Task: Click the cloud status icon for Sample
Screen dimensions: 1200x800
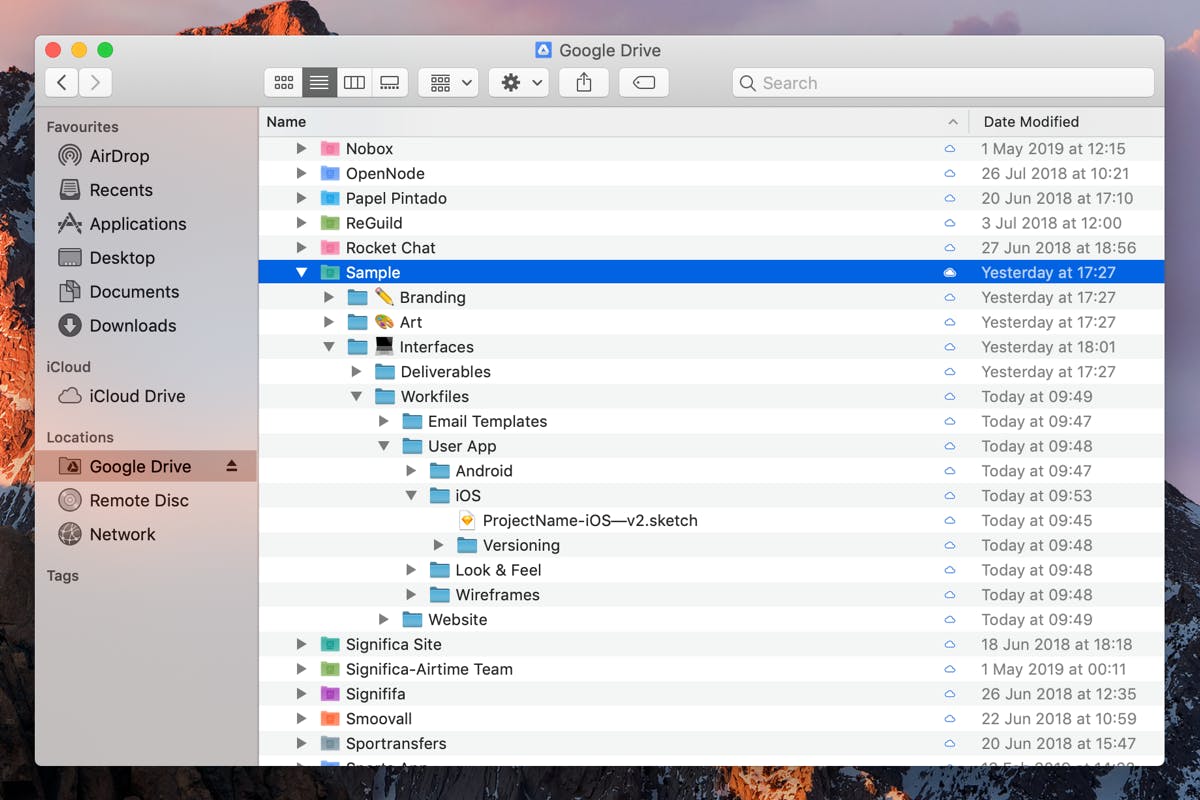Action: click(x=950, y=273)
